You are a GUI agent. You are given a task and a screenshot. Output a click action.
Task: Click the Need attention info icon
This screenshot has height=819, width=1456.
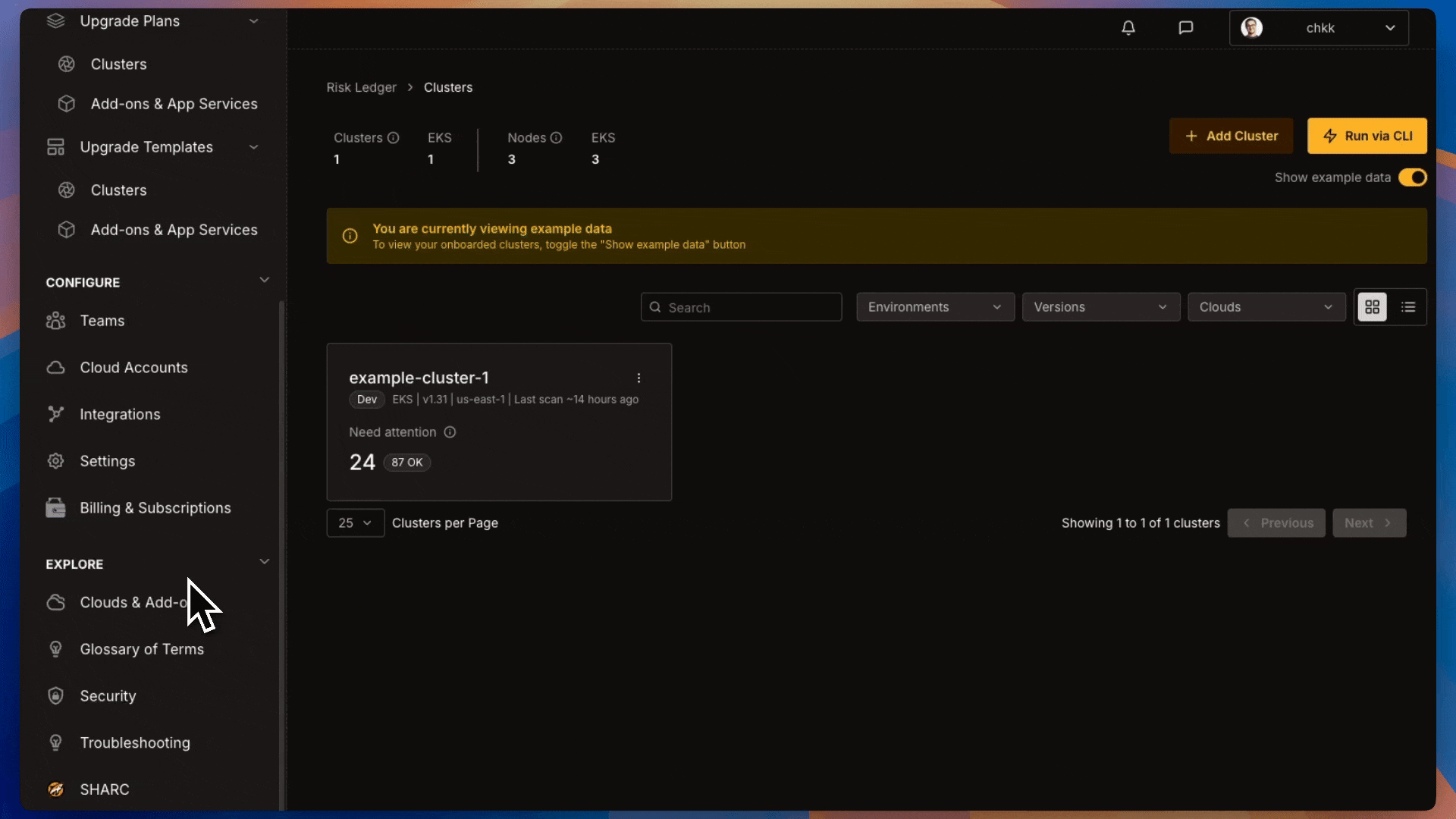point(450,432)
